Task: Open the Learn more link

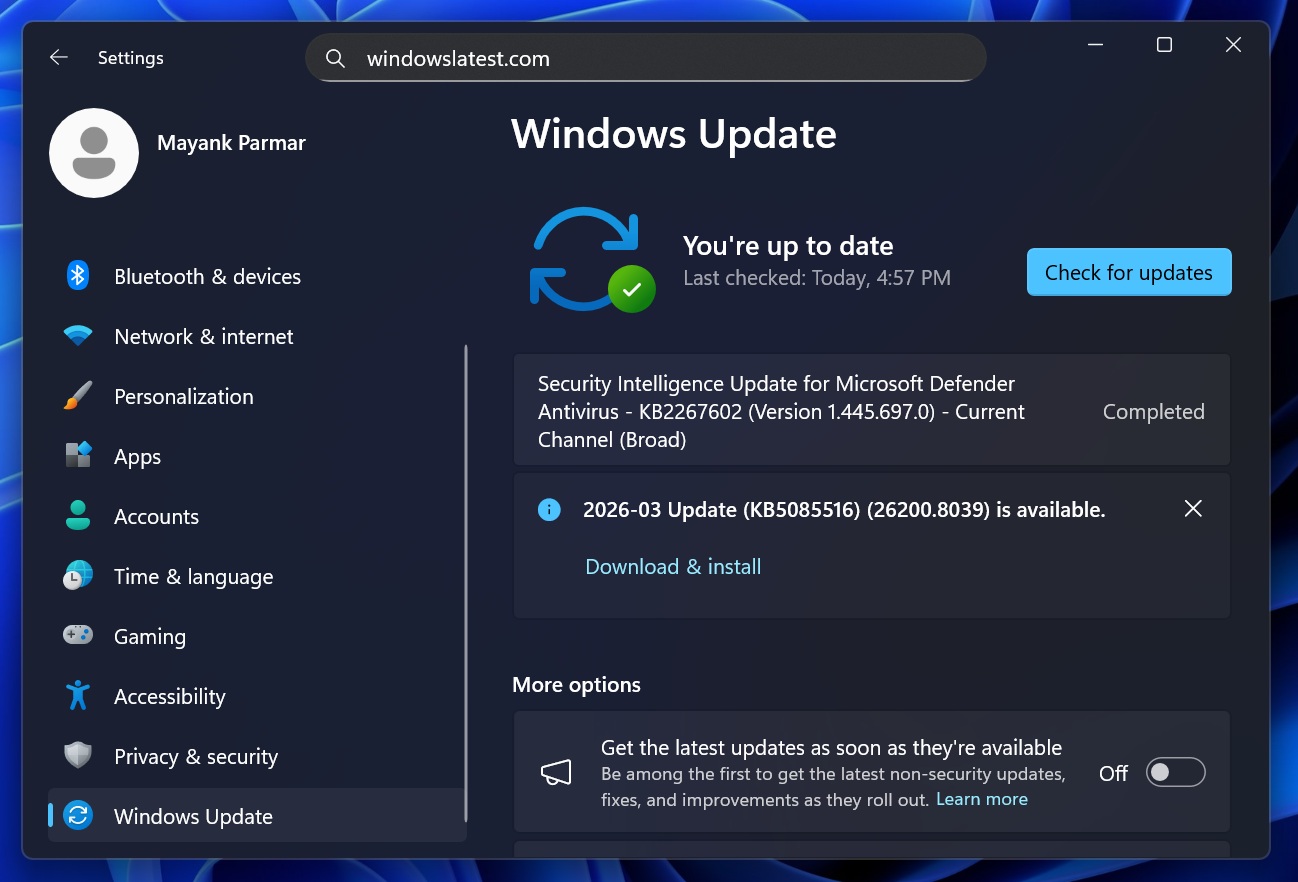Action: [x=981, y=799]
